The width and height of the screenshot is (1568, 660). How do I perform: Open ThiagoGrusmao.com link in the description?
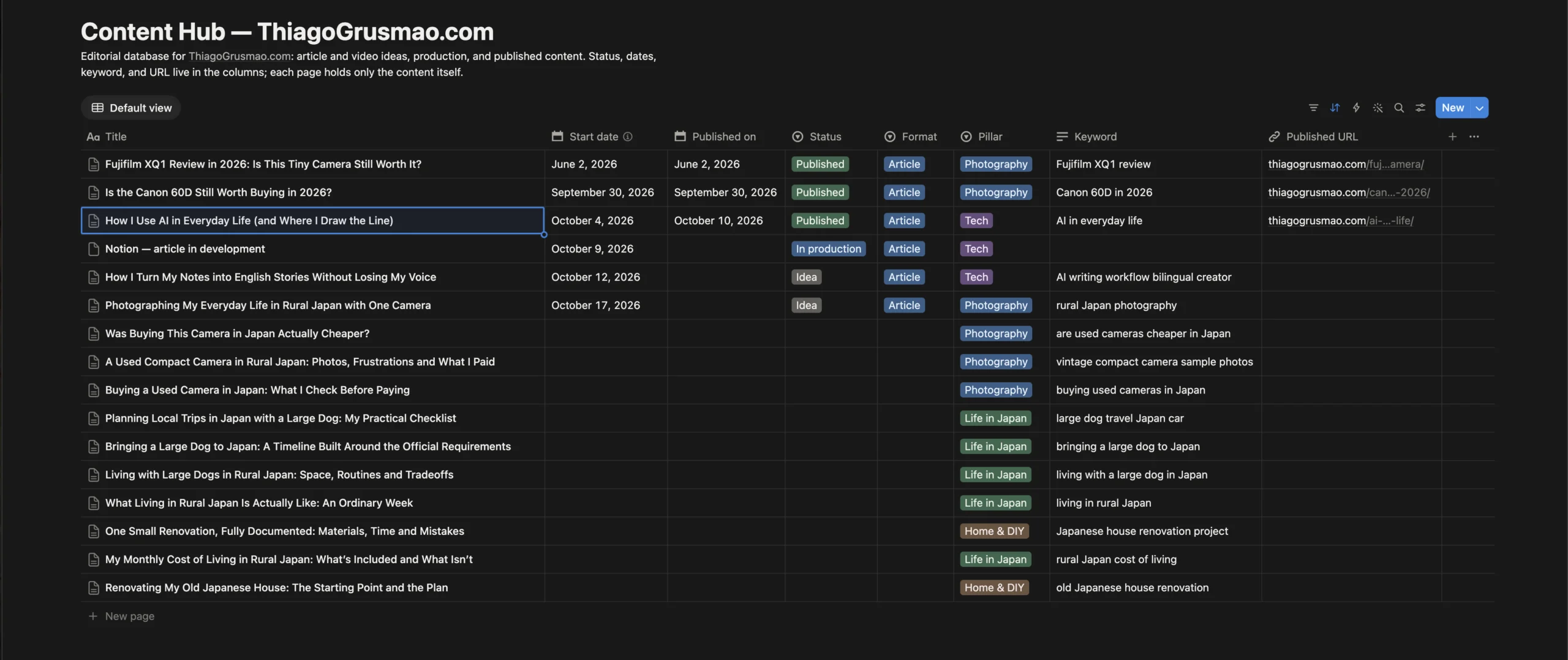(239, 56)
